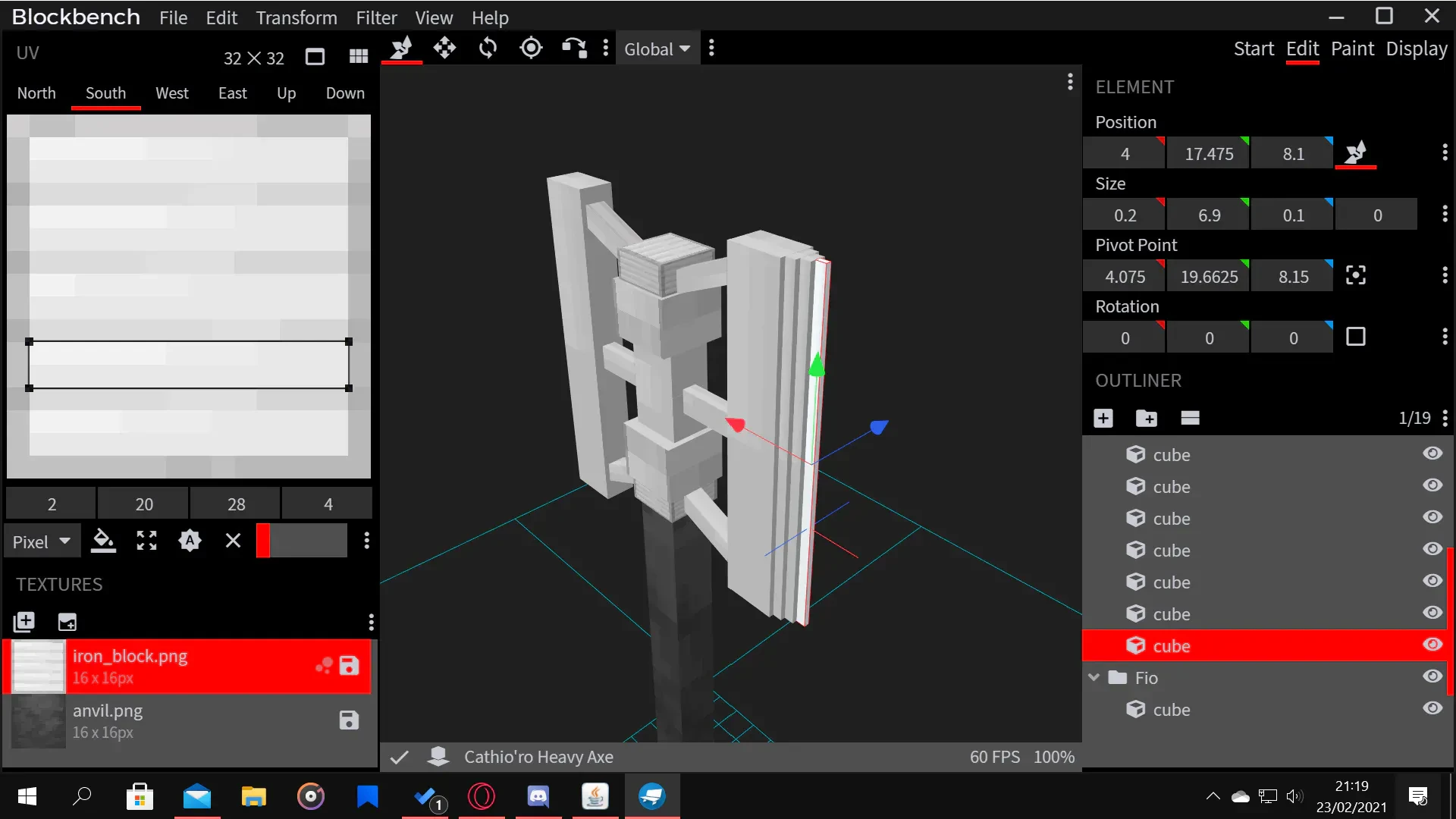Import a texture in Textures panel
Viewport: 1456px width, 819px height.
[x=24, y=623]
